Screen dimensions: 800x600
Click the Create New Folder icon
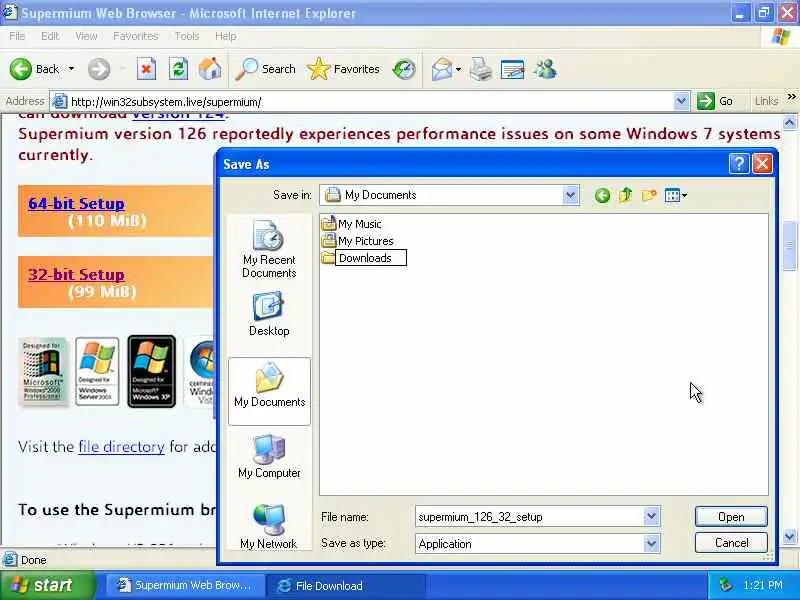[x=648, y=195]
